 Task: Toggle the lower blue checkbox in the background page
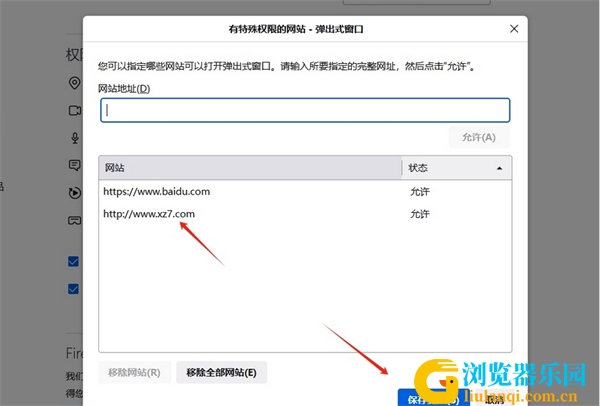tap(73, 289)
